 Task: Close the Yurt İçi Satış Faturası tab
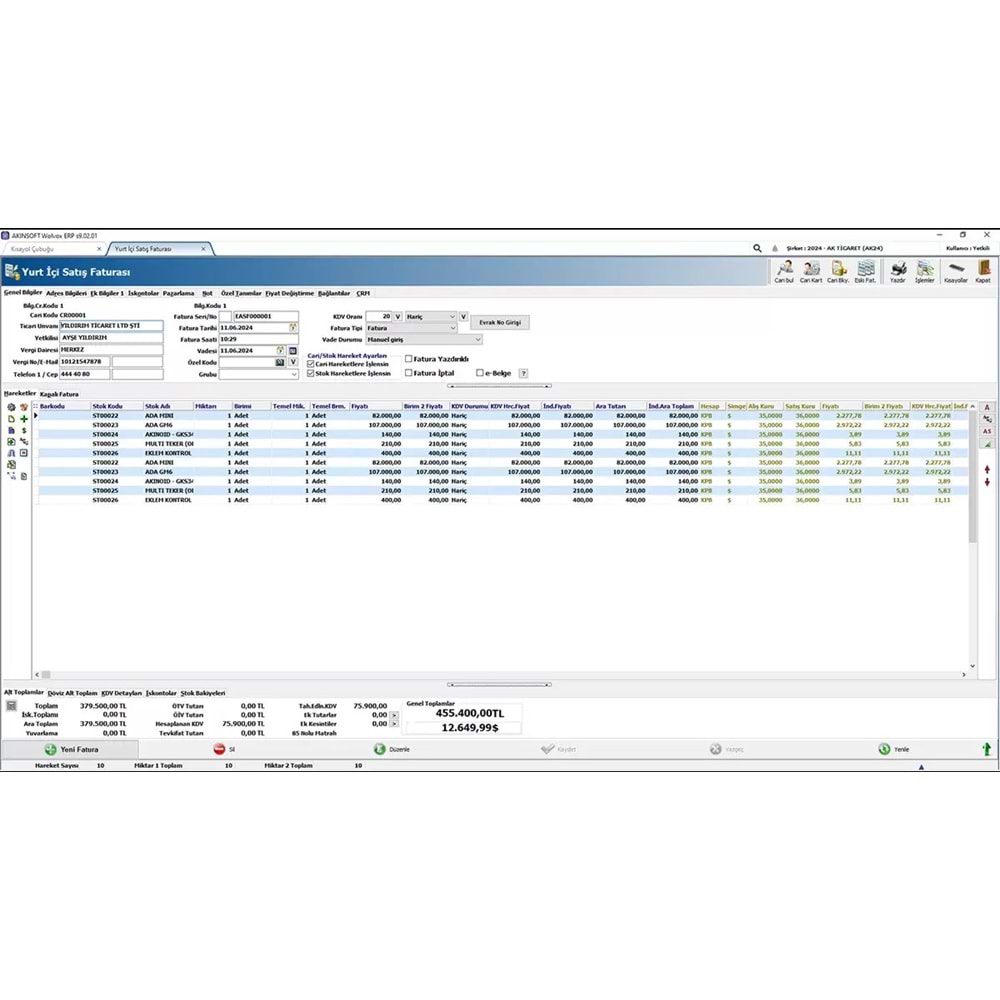point(203,249)
